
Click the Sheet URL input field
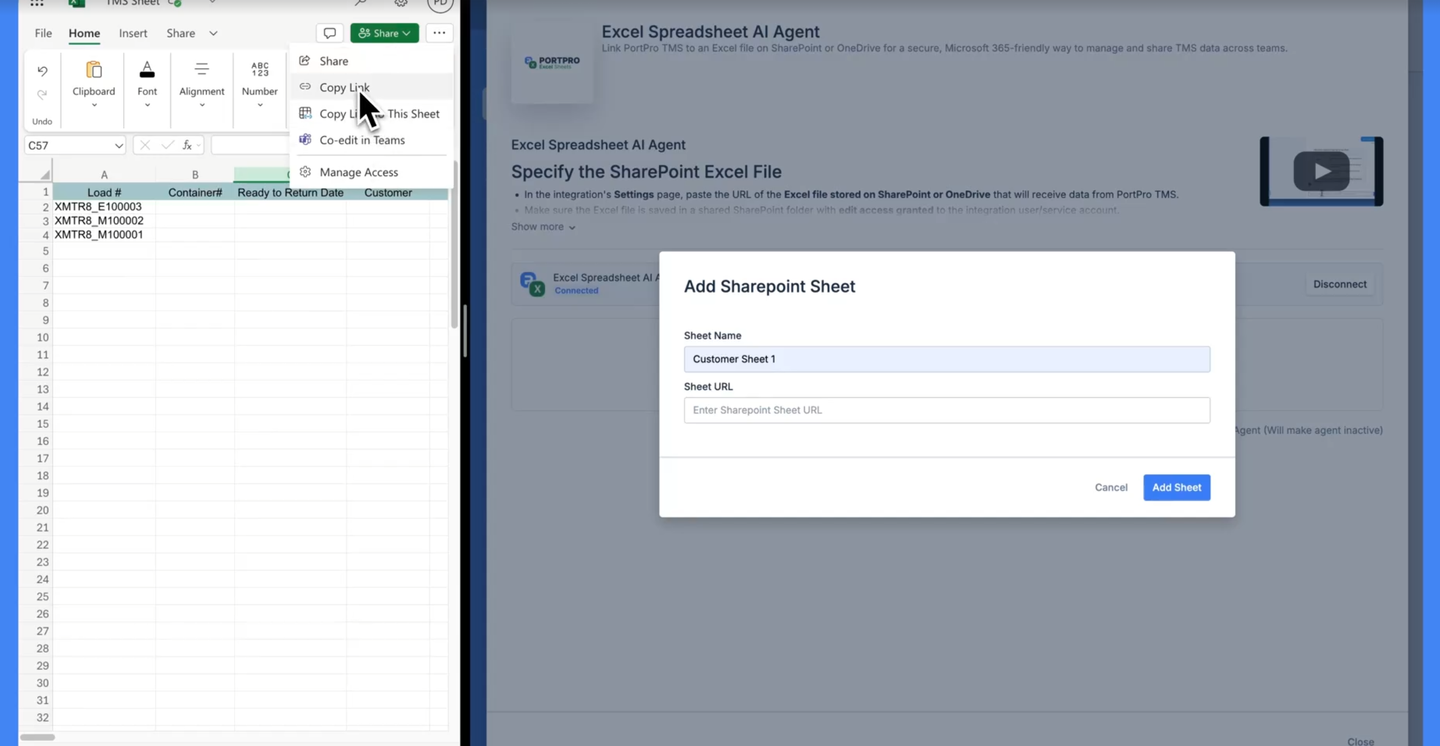click(x=946, y=410)
